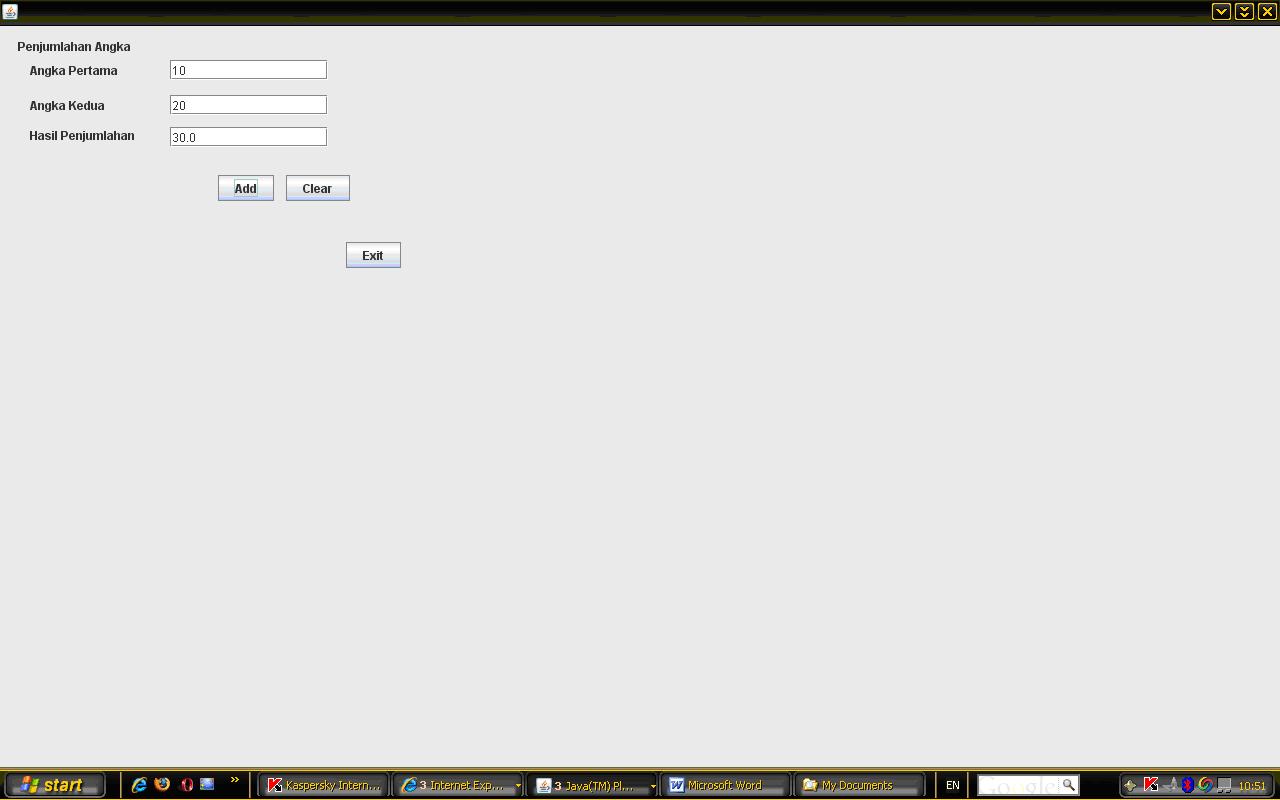The height and width of the screenshot is (800, 1280).
Task: Switch to My Documents taskbar item
Action: click(x=859, y=785)
